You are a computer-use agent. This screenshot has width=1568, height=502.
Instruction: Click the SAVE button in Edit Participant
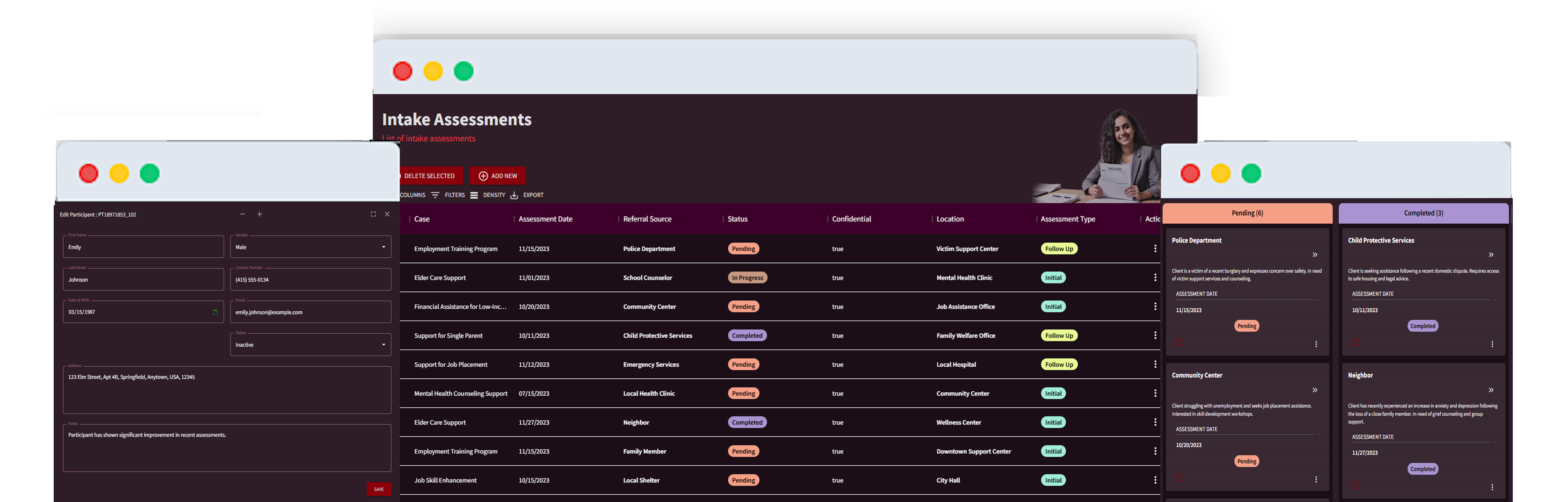pos(379,489)
